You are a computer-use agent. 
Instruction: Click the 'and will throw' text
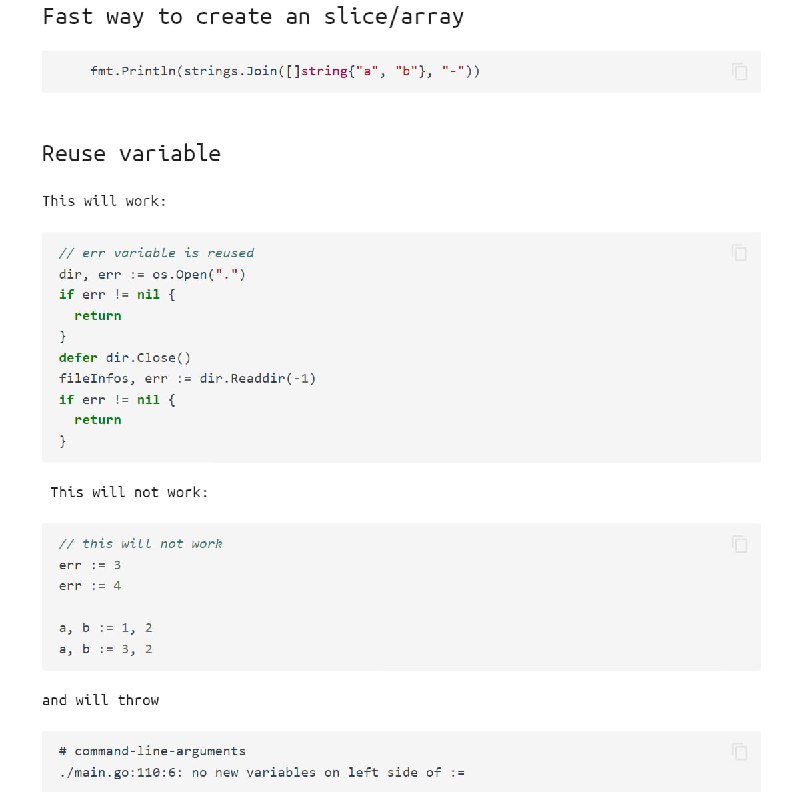(x=101, y=700)
